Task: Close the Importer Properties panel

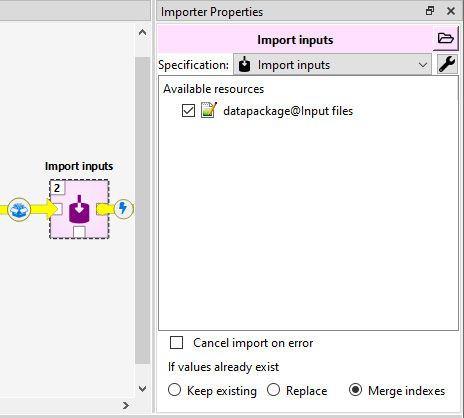Action: (x=451, y=11)
